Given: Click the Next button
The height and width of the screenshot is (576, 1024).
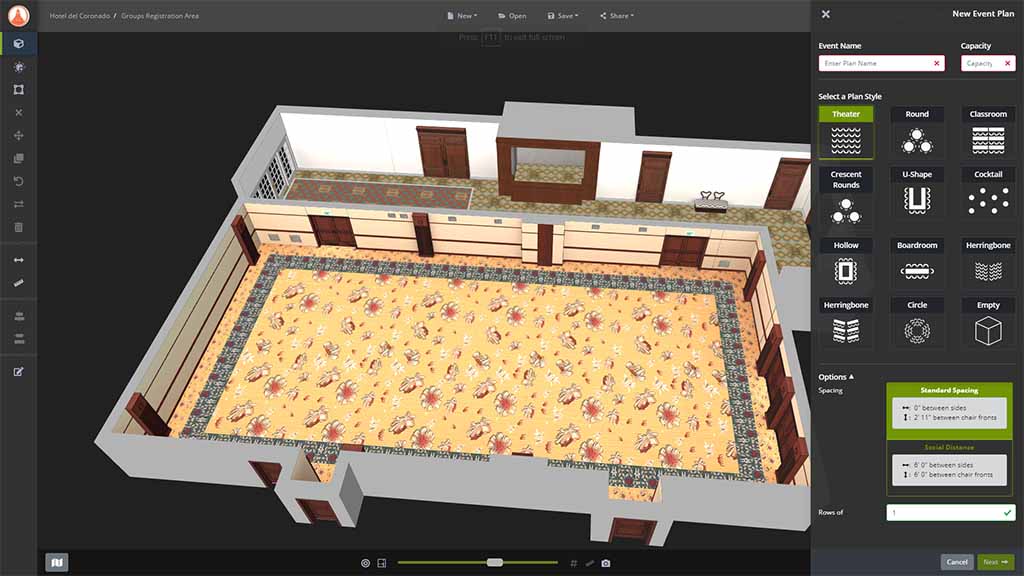Looking at the screenshot, I should 997,562.
